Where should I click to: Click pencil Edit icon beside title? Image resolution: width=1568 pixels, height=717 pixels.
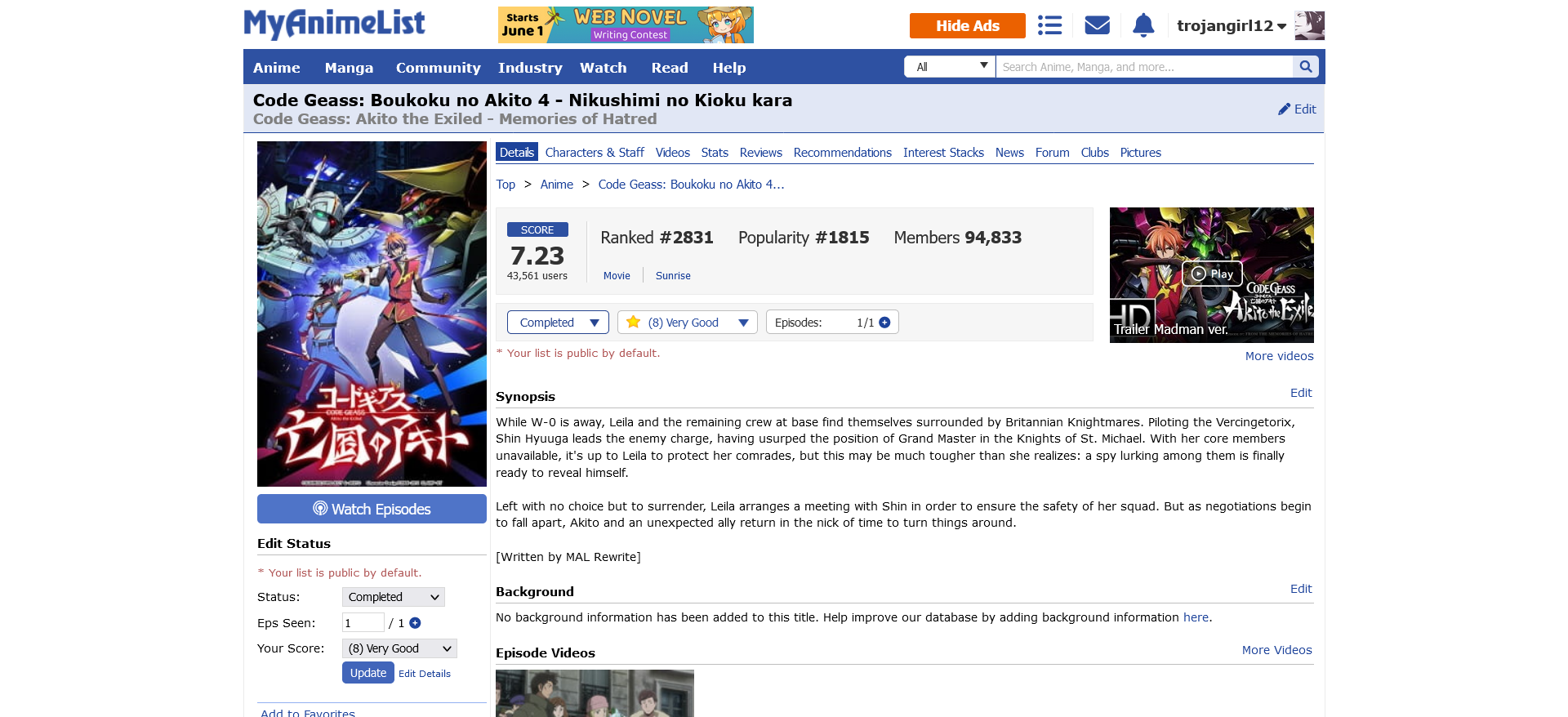coord(1297,109)
